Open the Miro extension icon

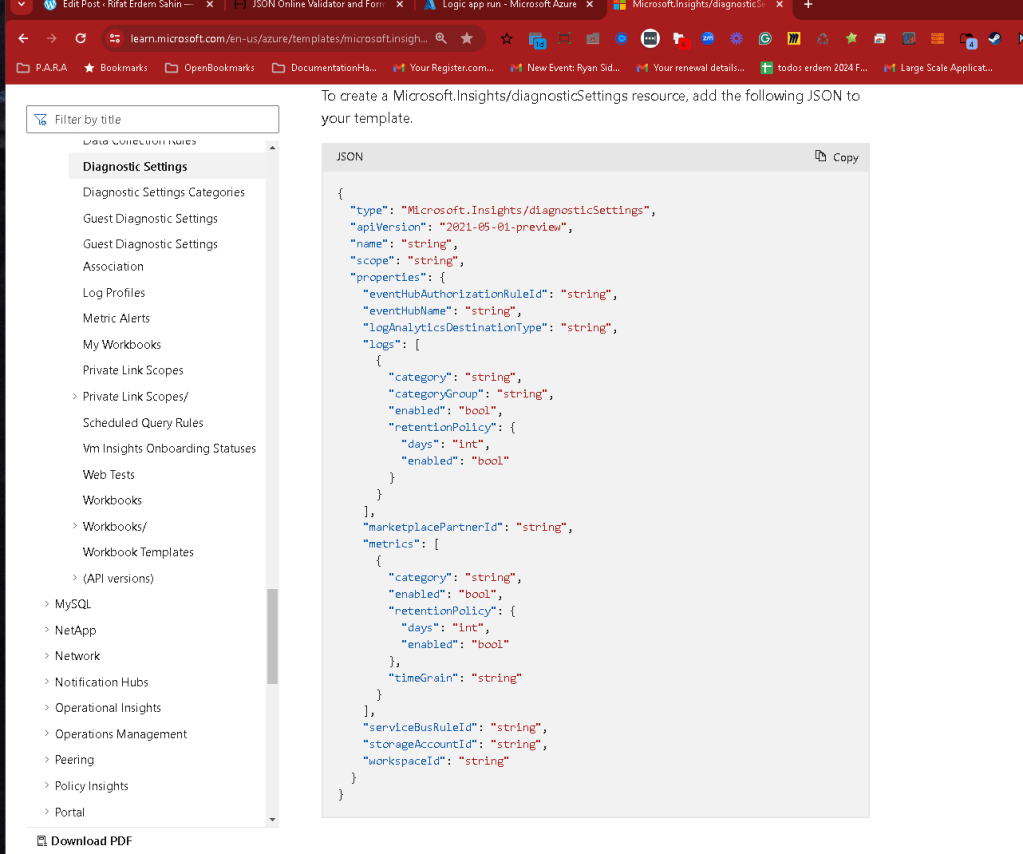pyautogui.click(x=793, y=38)
